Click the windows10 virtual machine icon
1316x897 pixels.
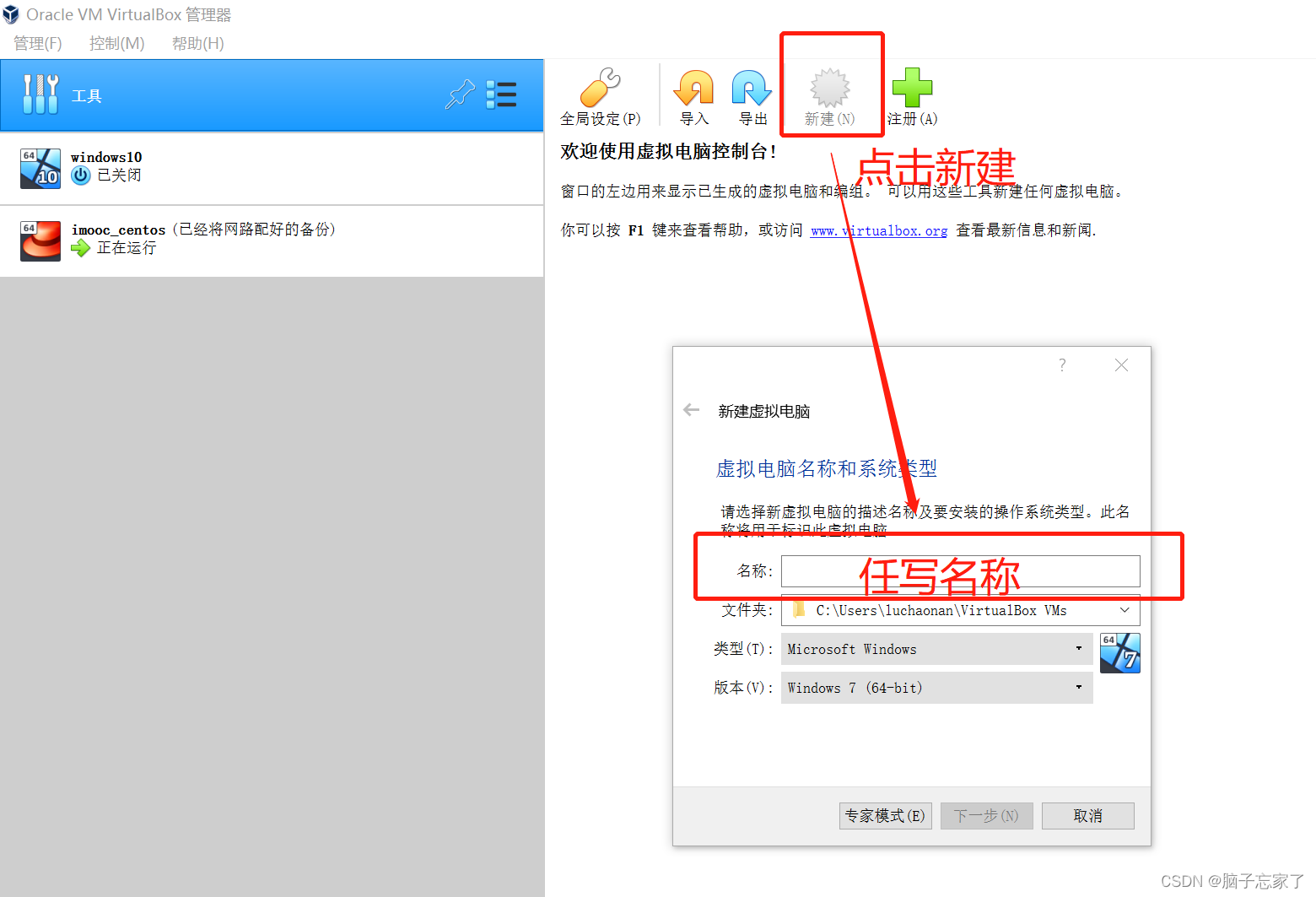40,169
